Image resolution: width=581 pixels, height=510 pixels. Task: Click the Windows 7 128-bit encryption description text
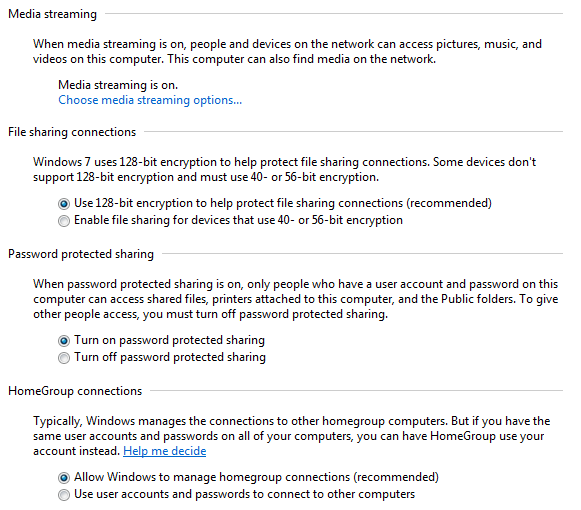point(285,169)
